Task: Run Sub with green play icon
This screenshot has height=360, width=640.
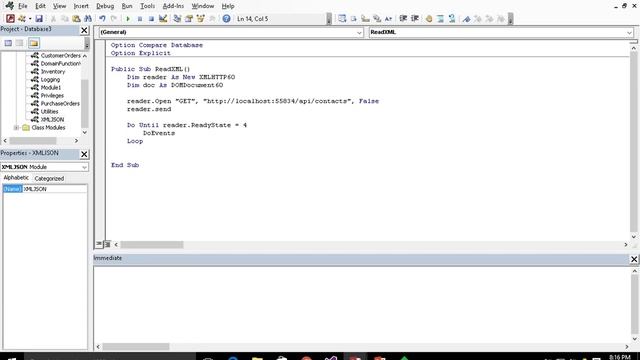Action: pos(128,19)
